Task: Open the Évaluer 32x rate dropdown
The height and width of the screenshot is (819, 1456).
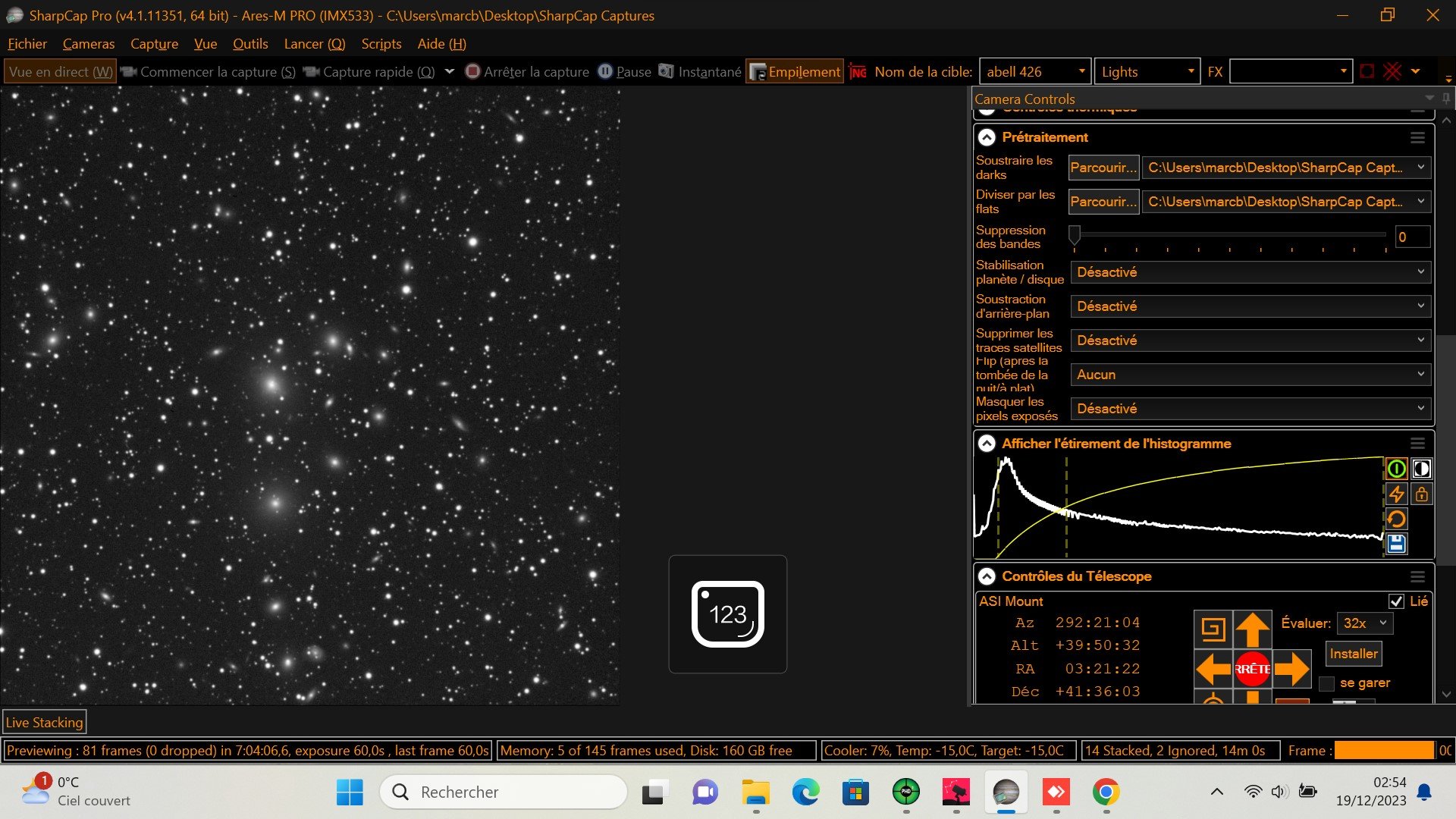Action: coord(1364,623)
